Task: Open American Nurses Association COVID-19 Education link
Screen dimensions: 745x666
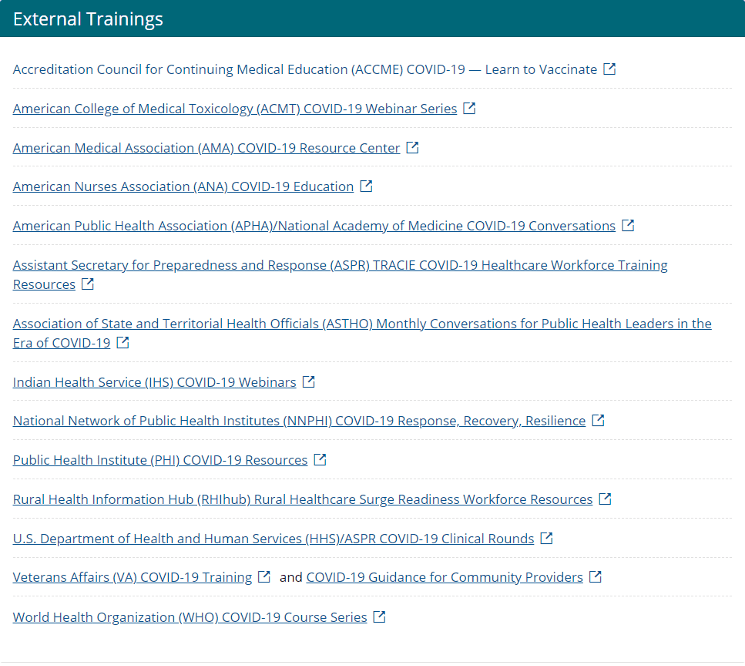Action: tap(183, 187)
